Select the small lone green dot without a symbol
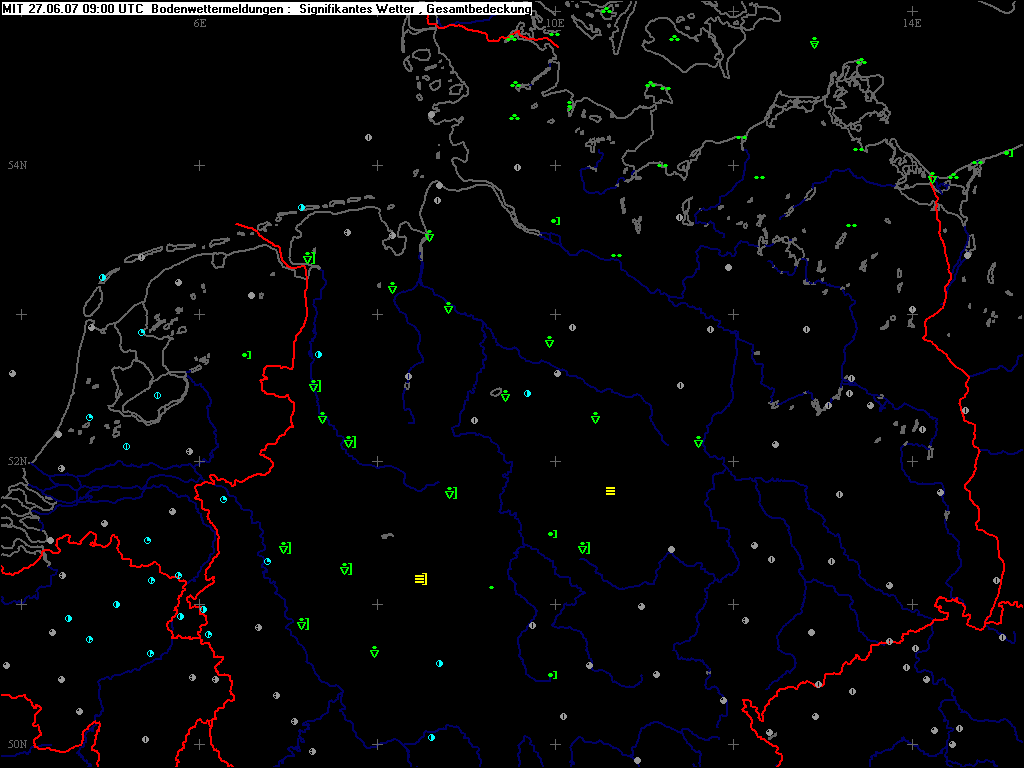The height and width of the screenshot is (768, 1024). coord(491,587)
